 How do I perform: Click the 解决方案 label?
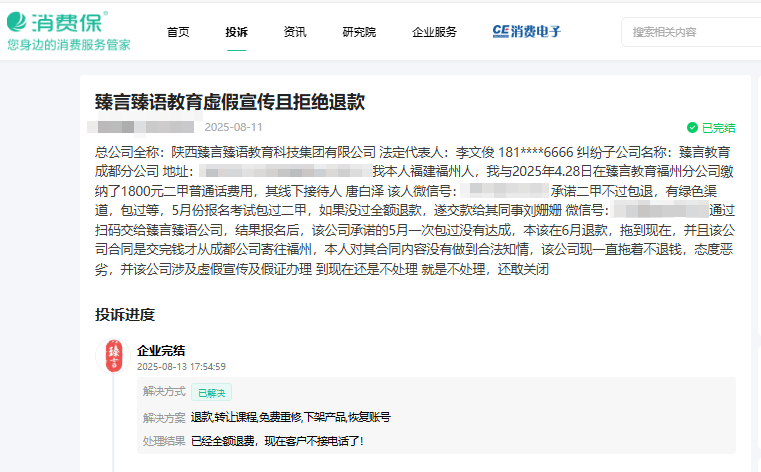pos(164,417)
